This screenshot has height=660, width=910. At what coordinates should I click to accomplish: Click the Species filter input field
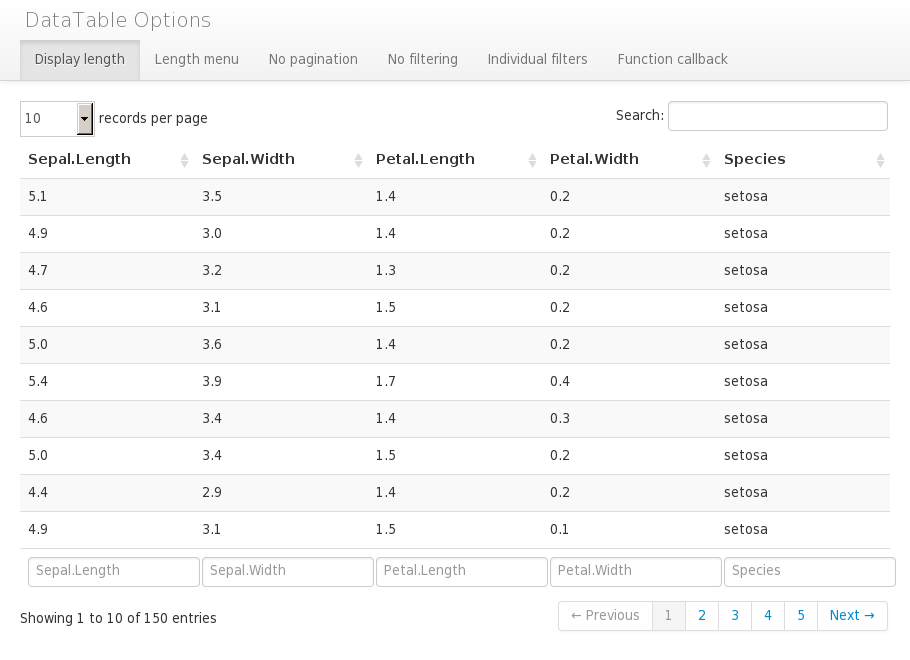click(809, 571)
